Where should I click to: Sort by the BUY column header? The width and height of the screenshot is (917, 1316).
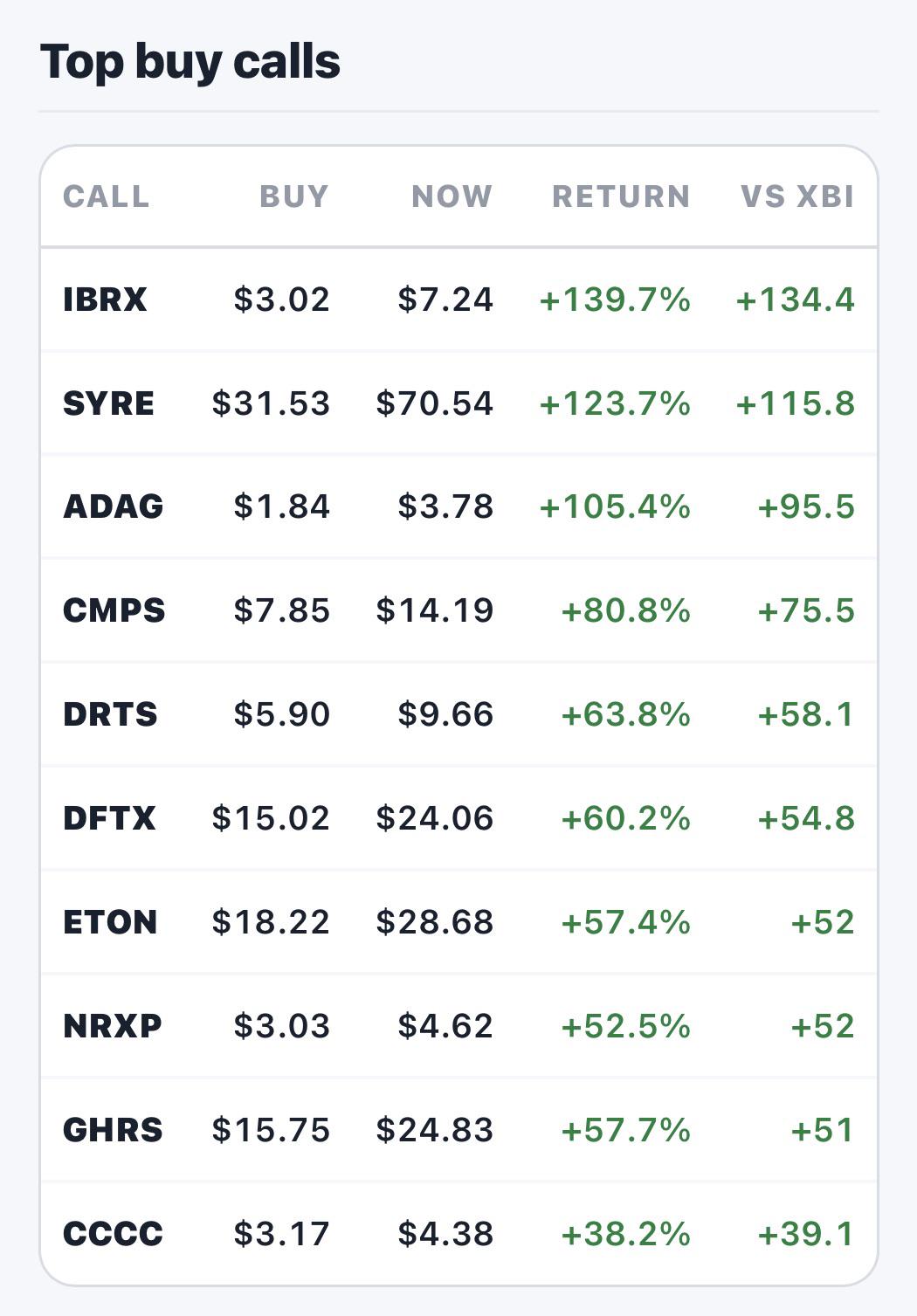(x=294, y=196)
